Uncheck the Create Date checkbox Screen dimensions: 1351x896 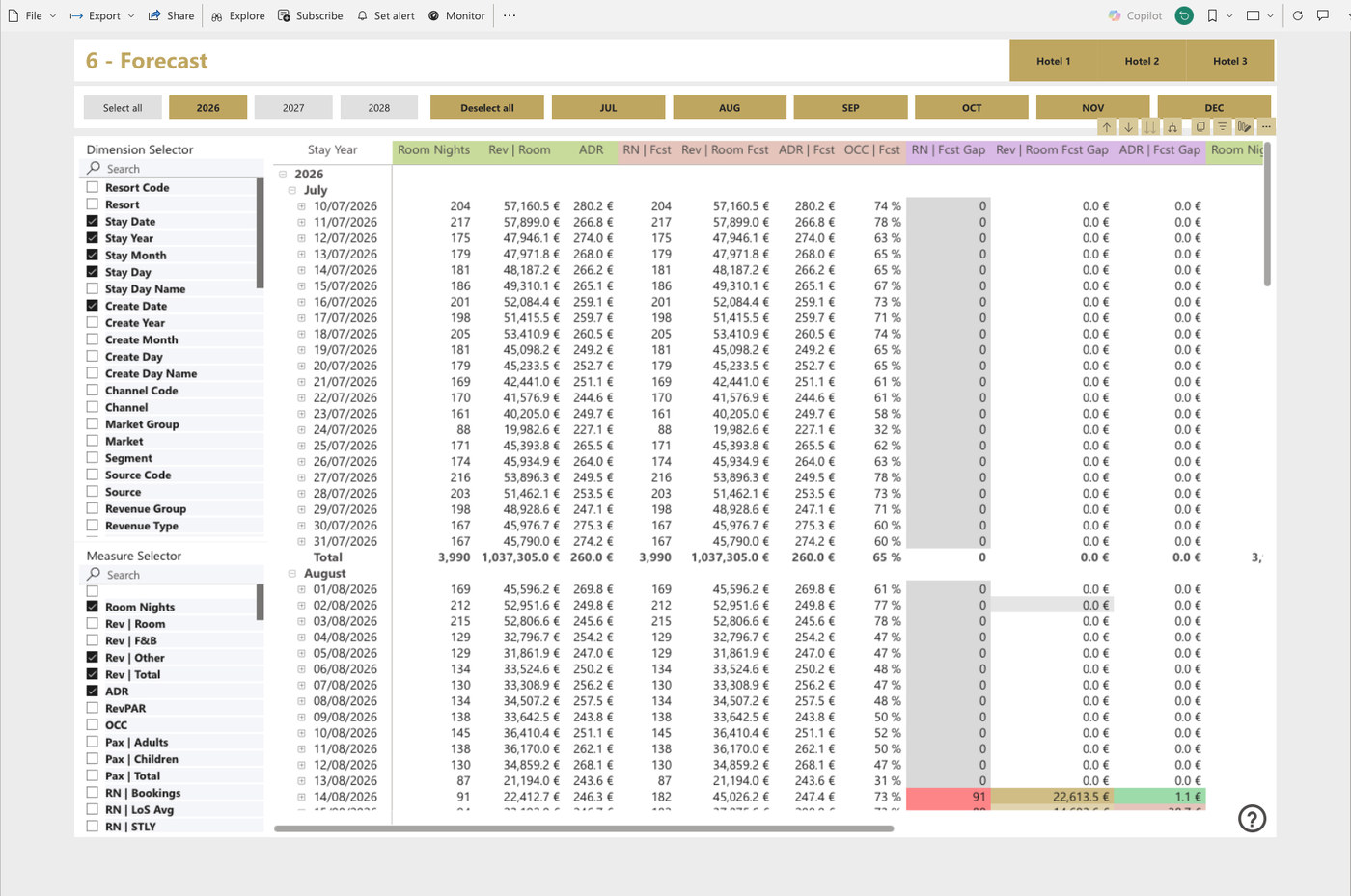coord(93,306)
